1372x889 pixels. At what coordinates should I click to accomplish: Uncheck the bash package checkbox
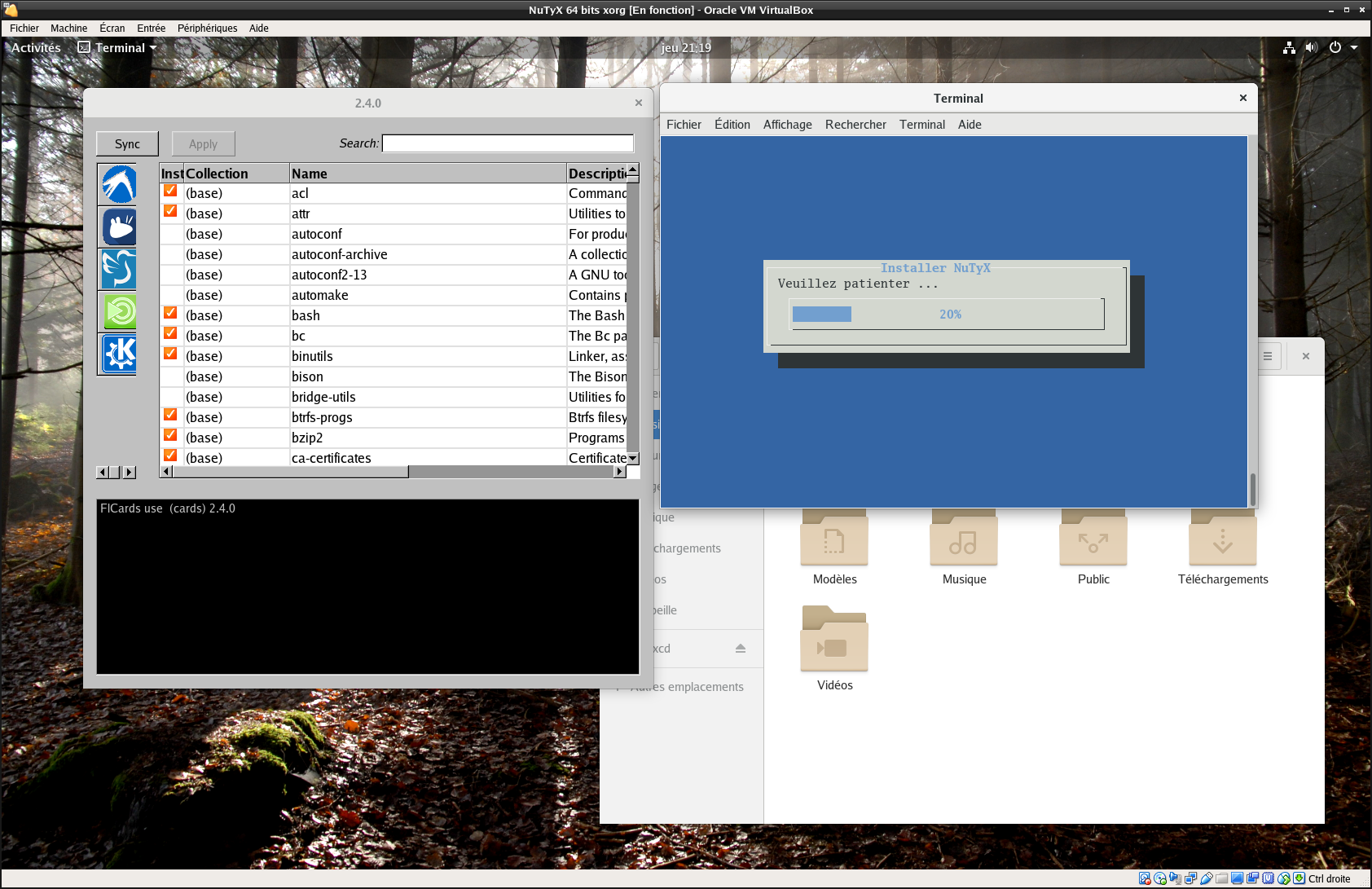point(170,313)
